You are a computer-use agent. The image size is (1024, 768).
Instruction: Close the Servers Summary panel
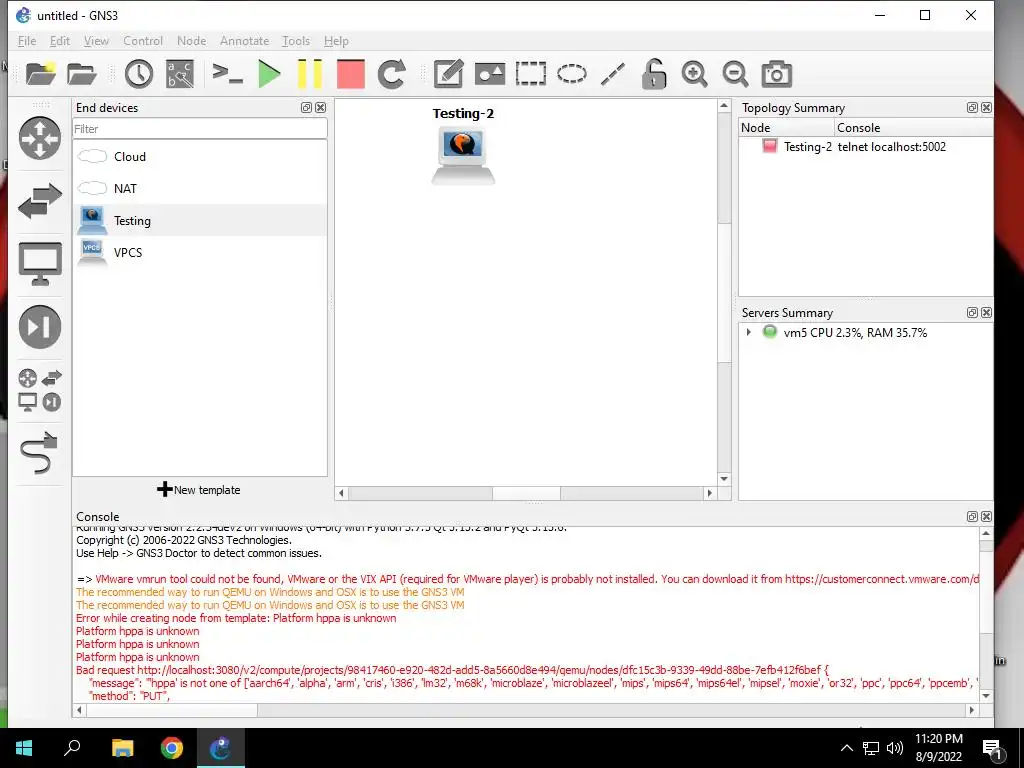986,313
